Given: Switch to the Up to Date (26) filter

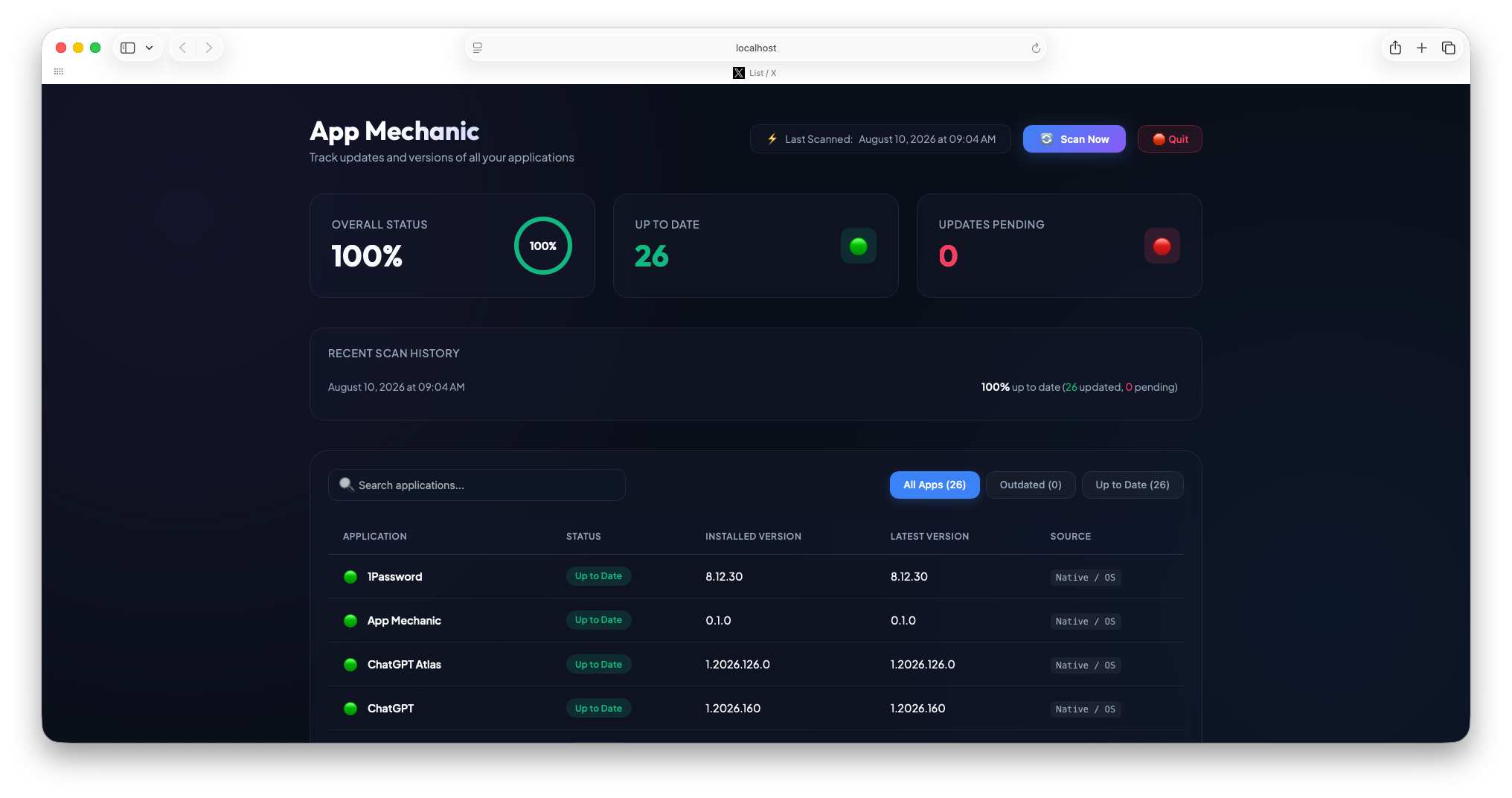Looking at the screenshot, I should pyautogui.click(x=1133, y=485).
